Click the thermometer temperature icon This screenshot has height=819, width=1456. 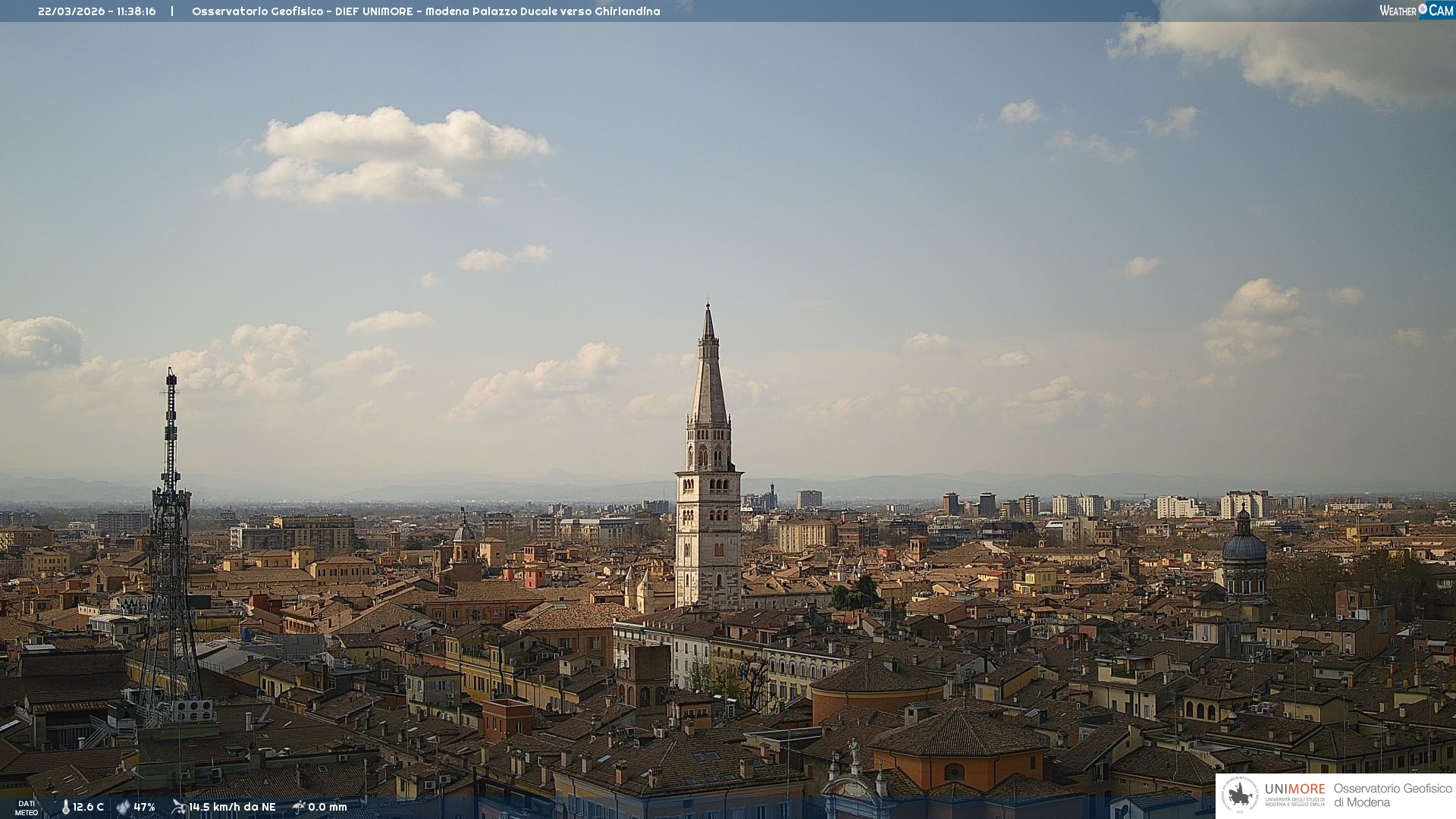tap(65, 808)
